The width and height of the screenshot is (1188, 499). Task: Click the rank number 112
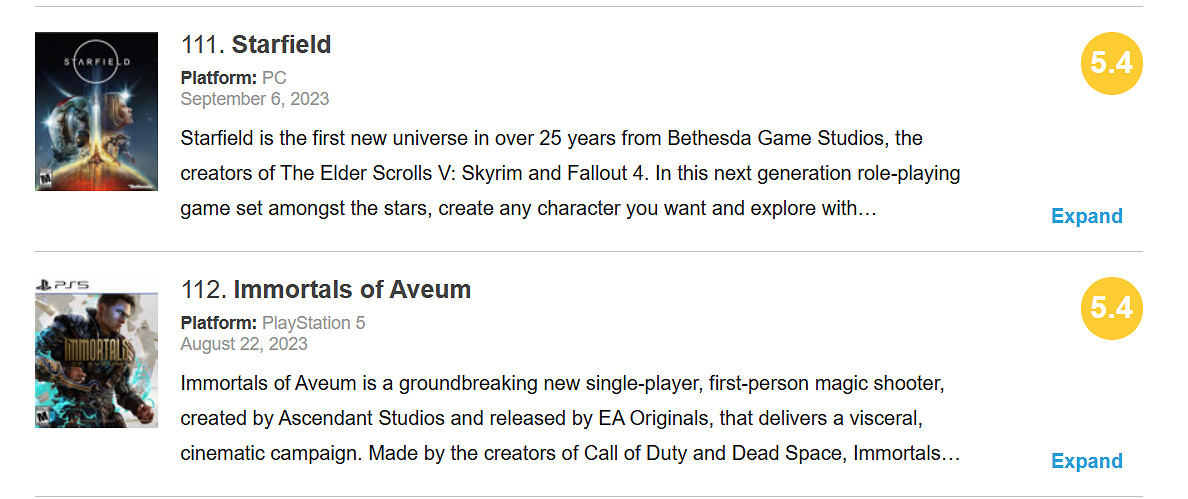(203, 290)
